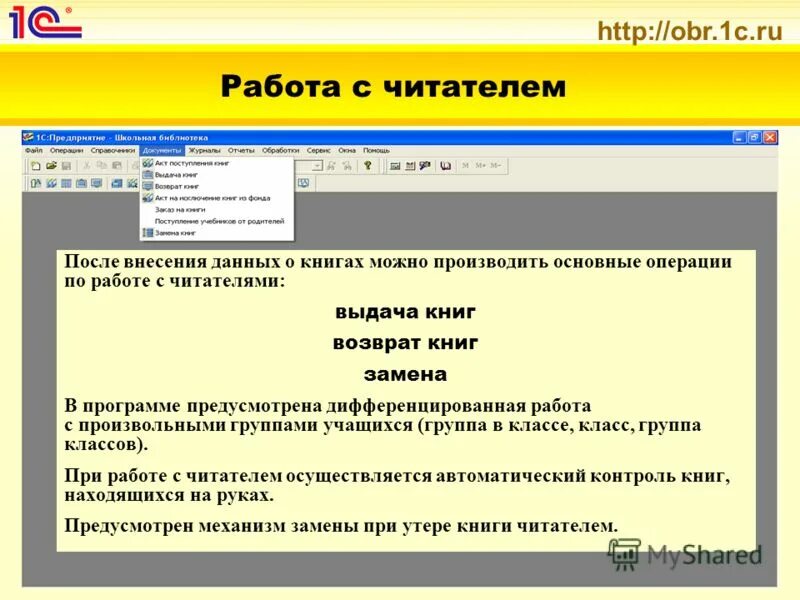Click the Copy toolbar icon
Image resolution: width=800 pixels, height=600 pixels.
[x=102, y=166]
